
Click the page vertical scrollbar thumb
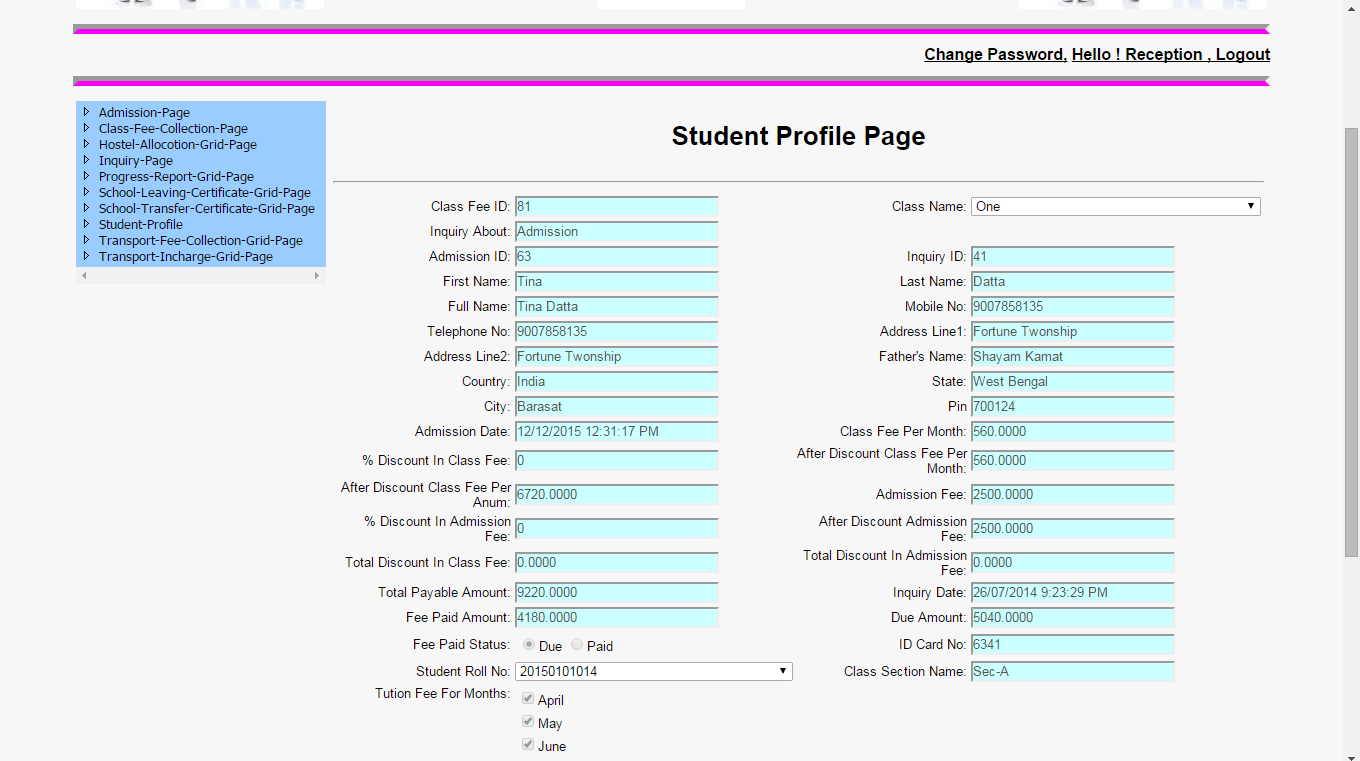[1351, 342]
